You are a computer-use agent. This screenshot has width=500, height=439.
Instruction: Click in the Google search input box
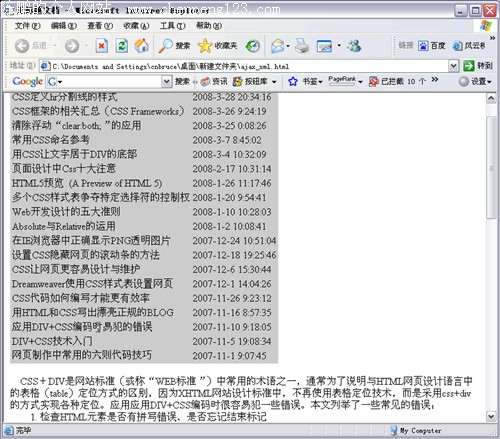pyautogui.click(x=109, y=81)
